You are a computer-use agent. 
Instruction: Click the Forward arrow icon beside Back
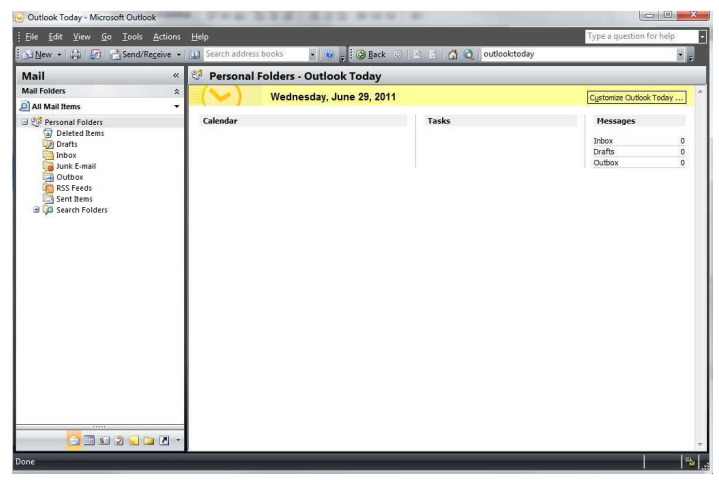tap(398, 55)
